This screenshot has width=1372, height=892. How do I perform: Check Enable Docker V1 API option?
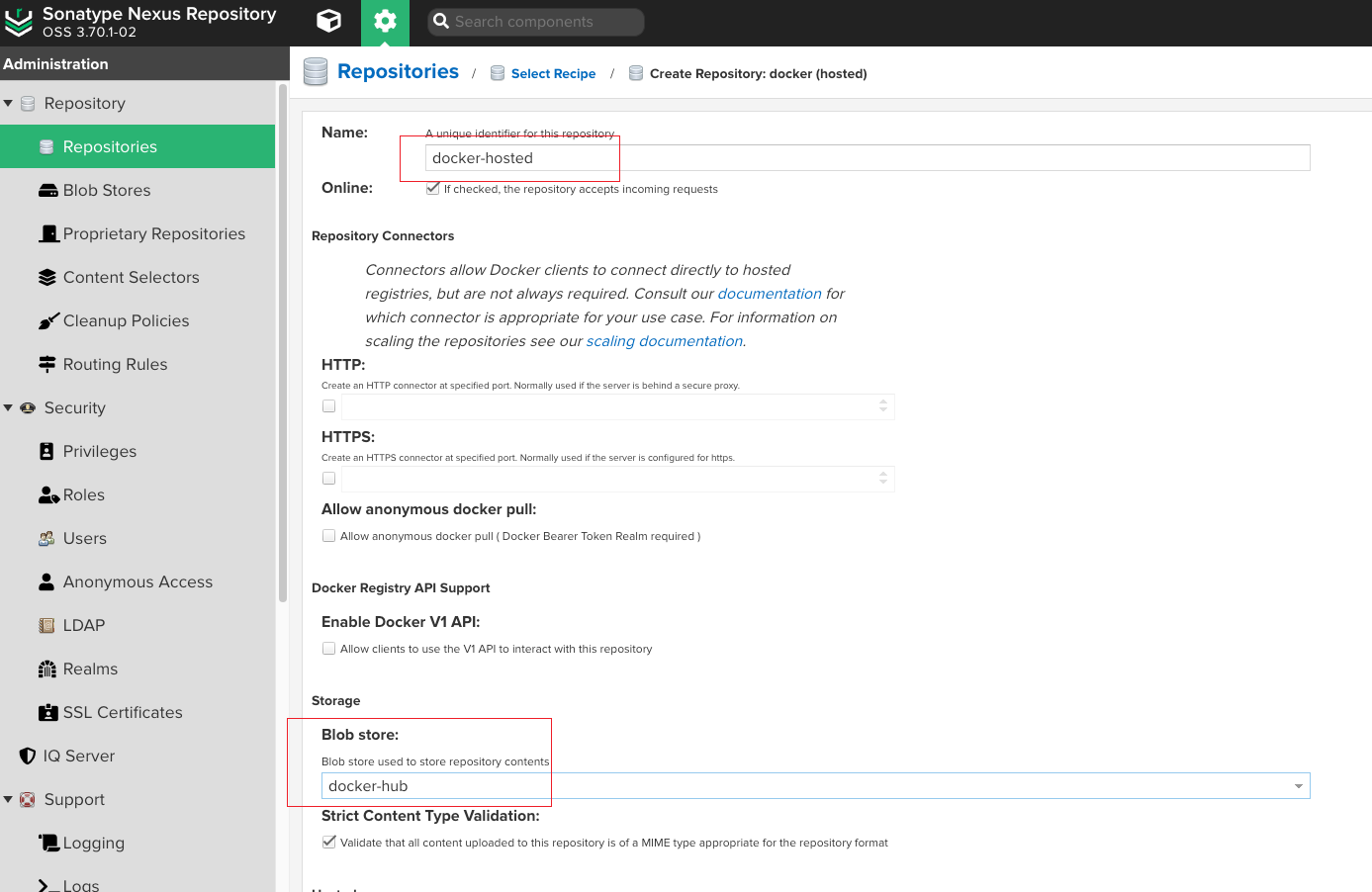pos(328,649)
